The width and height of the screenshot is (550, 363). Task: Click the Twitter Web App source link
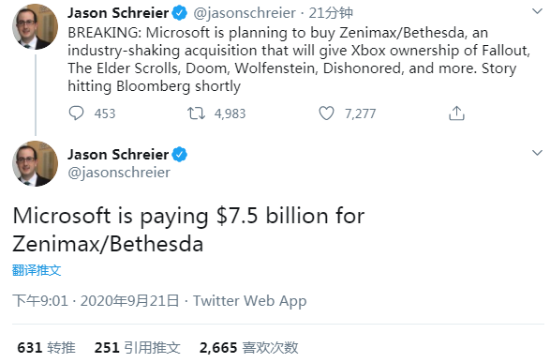tap(250, 301)
